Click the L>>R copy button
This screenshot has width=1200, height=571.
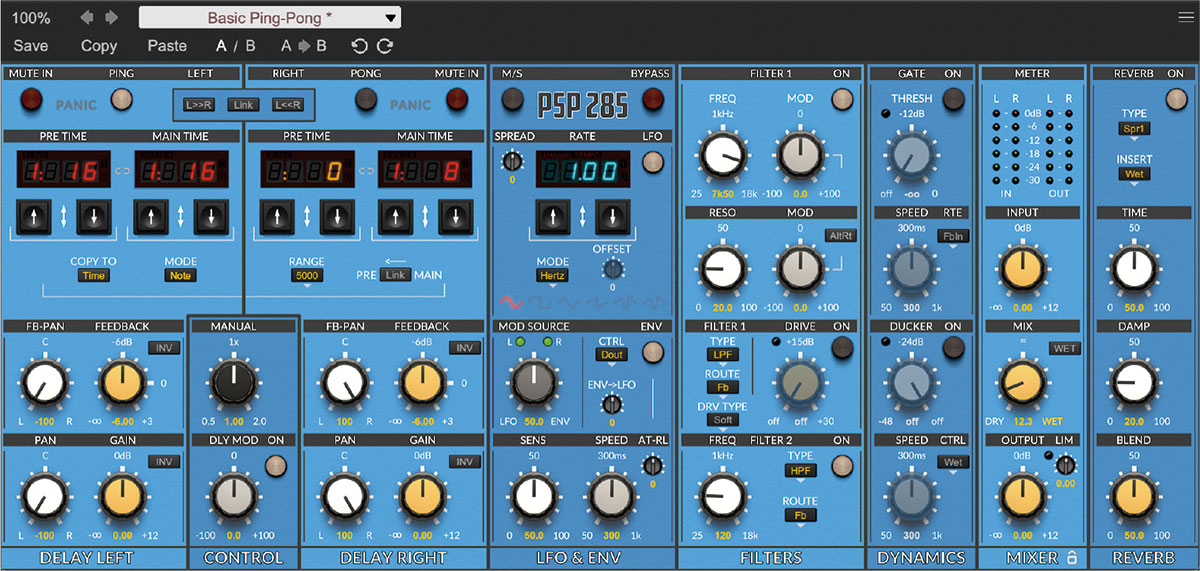197,105
